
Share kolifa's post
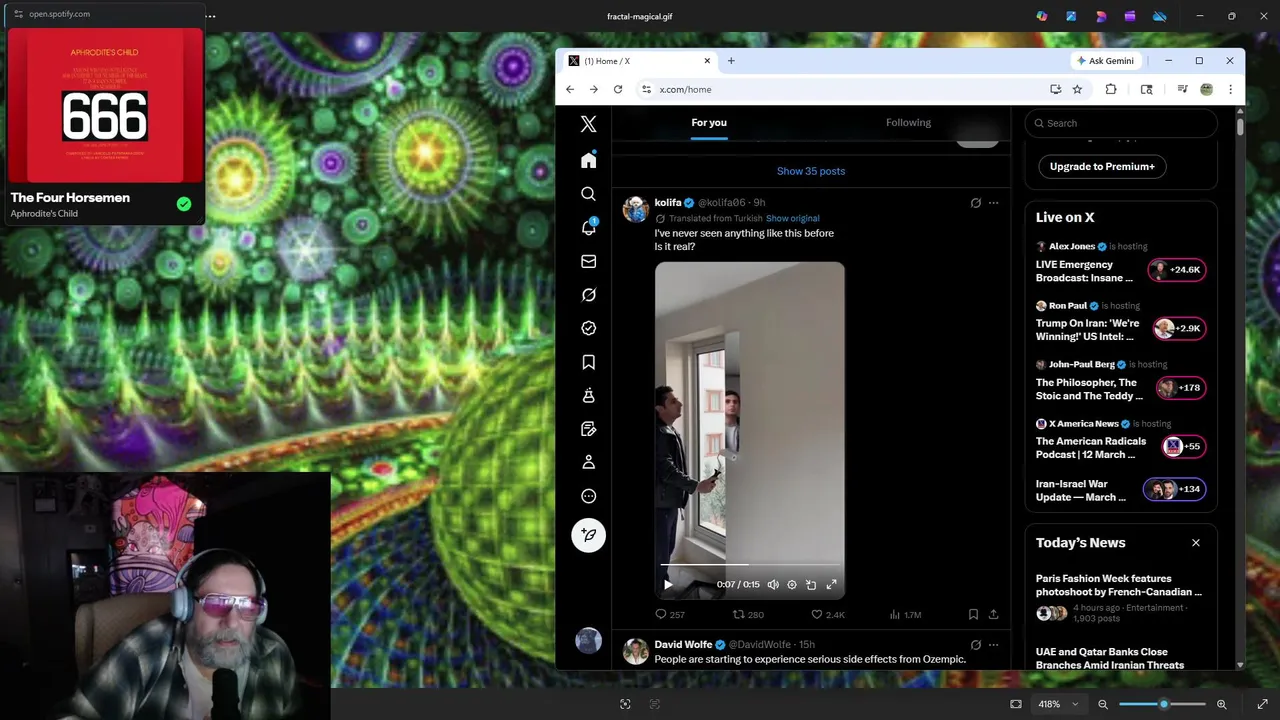click(x=993, y=615)
